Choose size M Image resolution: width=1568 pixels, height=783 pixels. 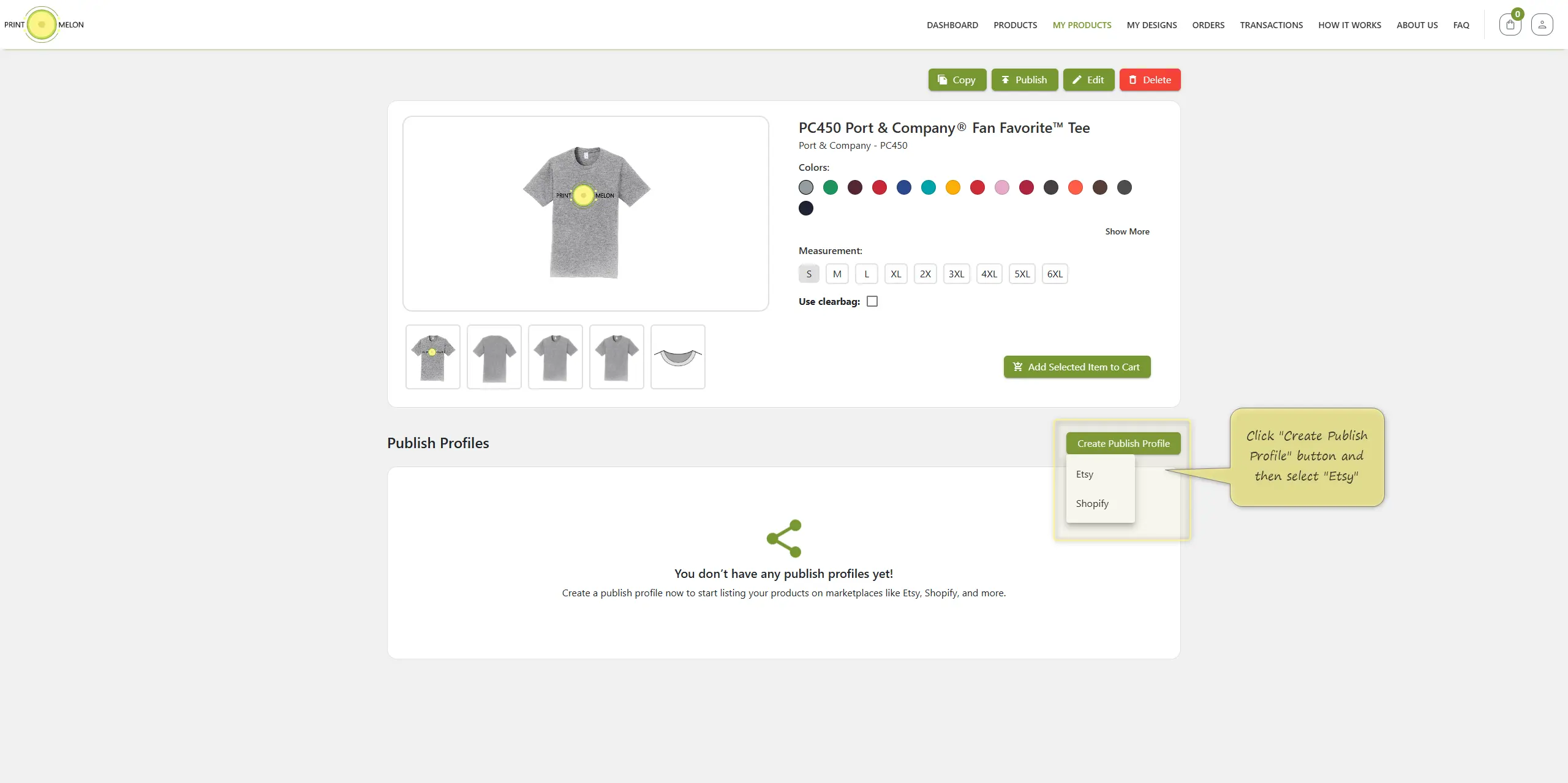point(837,274)
